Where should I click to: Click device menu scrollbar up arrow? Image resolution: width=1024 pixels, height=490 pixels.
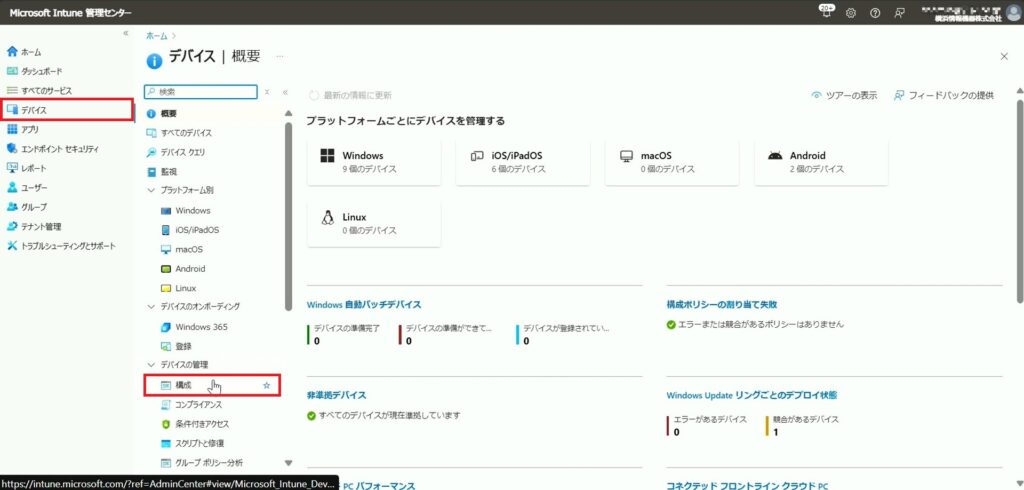point(289,114)
